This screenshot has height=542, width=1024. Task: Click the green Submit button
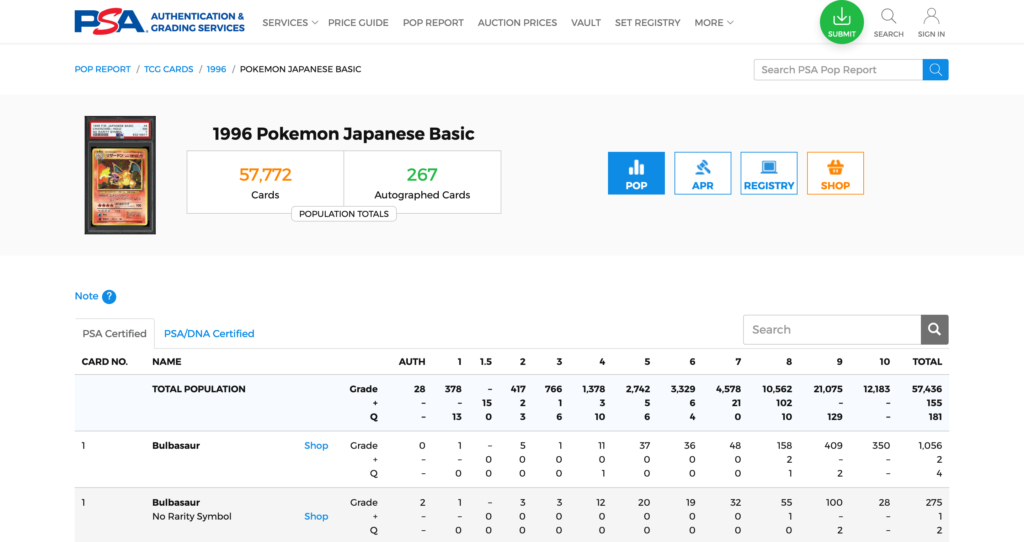[841, 22]
